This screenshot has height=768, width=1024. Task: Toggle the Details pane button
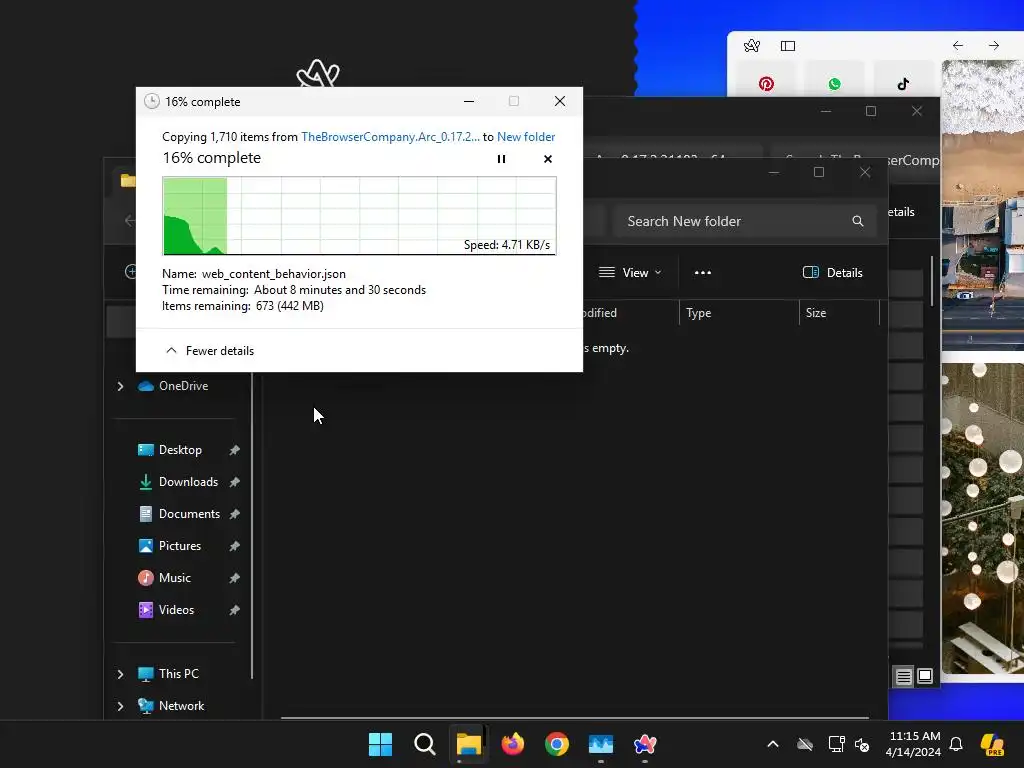point(833,272)
